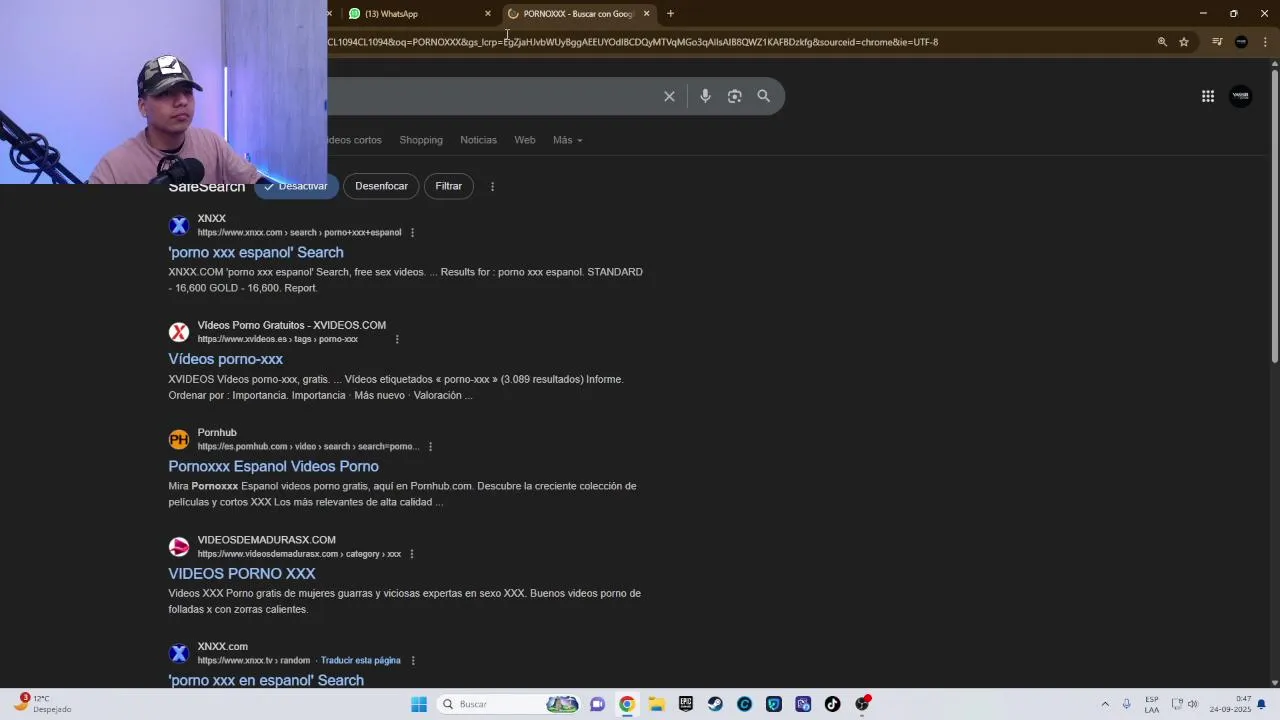Open options dots beside XNXX.com random result
The width and height of the screenshot is (1280, 720).
pyautogui.click(x=413, y=661)
